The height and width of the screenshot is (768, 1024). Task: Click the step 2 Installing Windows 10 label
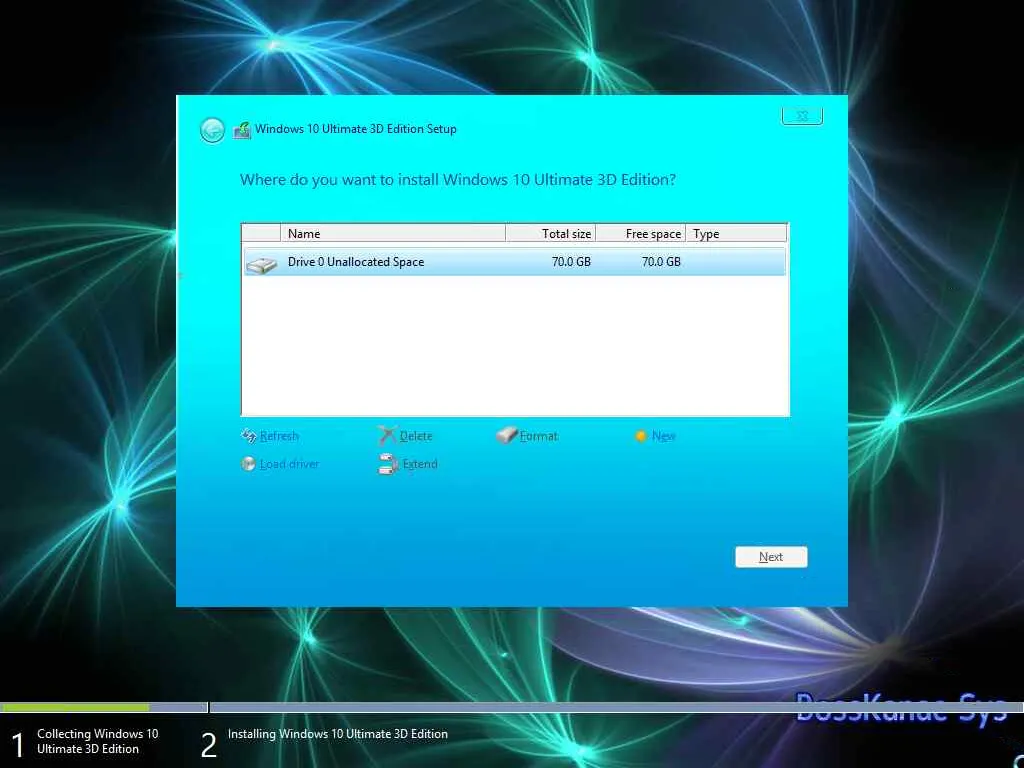coord(338,734)
